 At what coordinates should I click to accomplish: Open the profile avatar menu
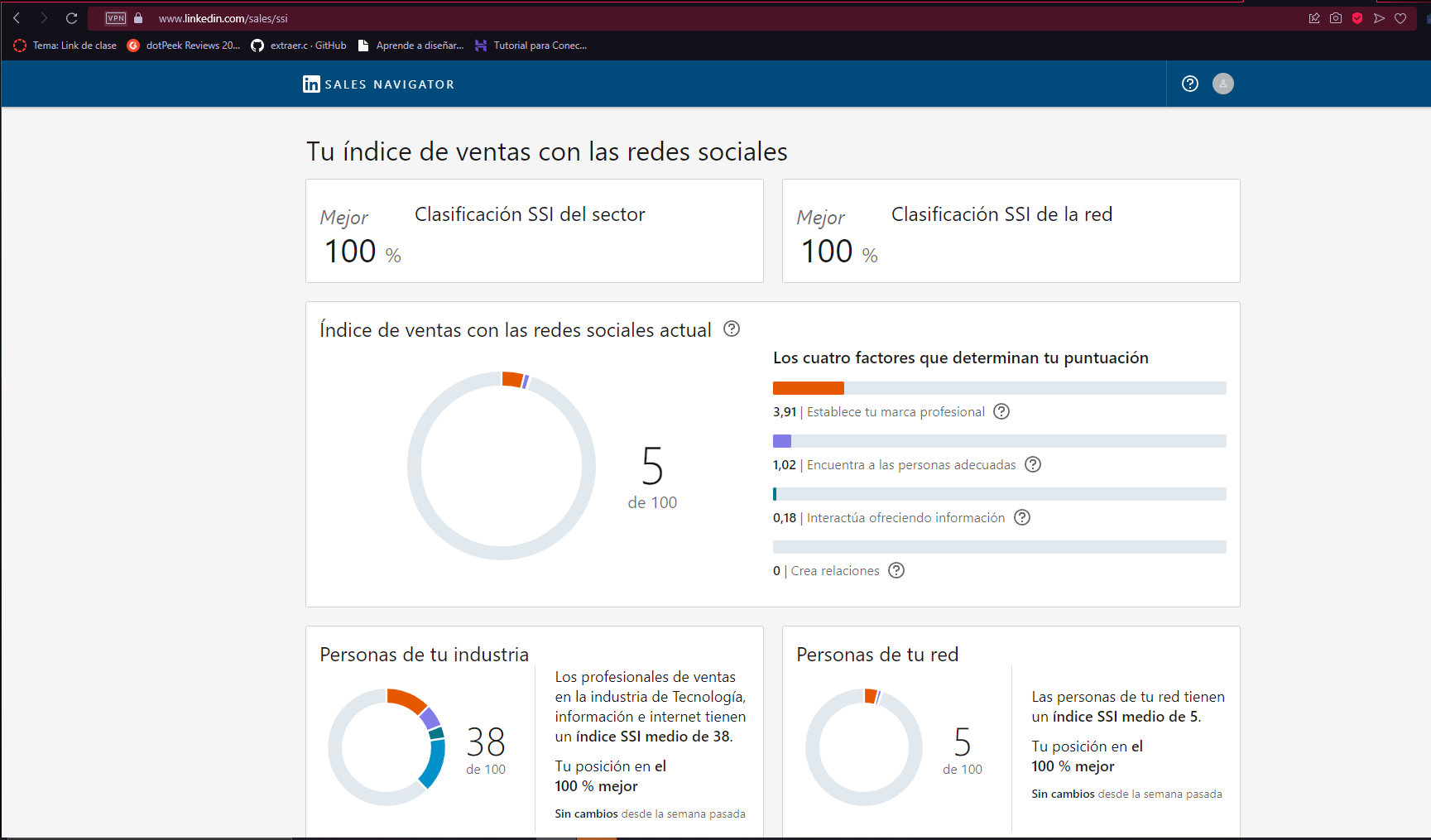point(1223,84)
